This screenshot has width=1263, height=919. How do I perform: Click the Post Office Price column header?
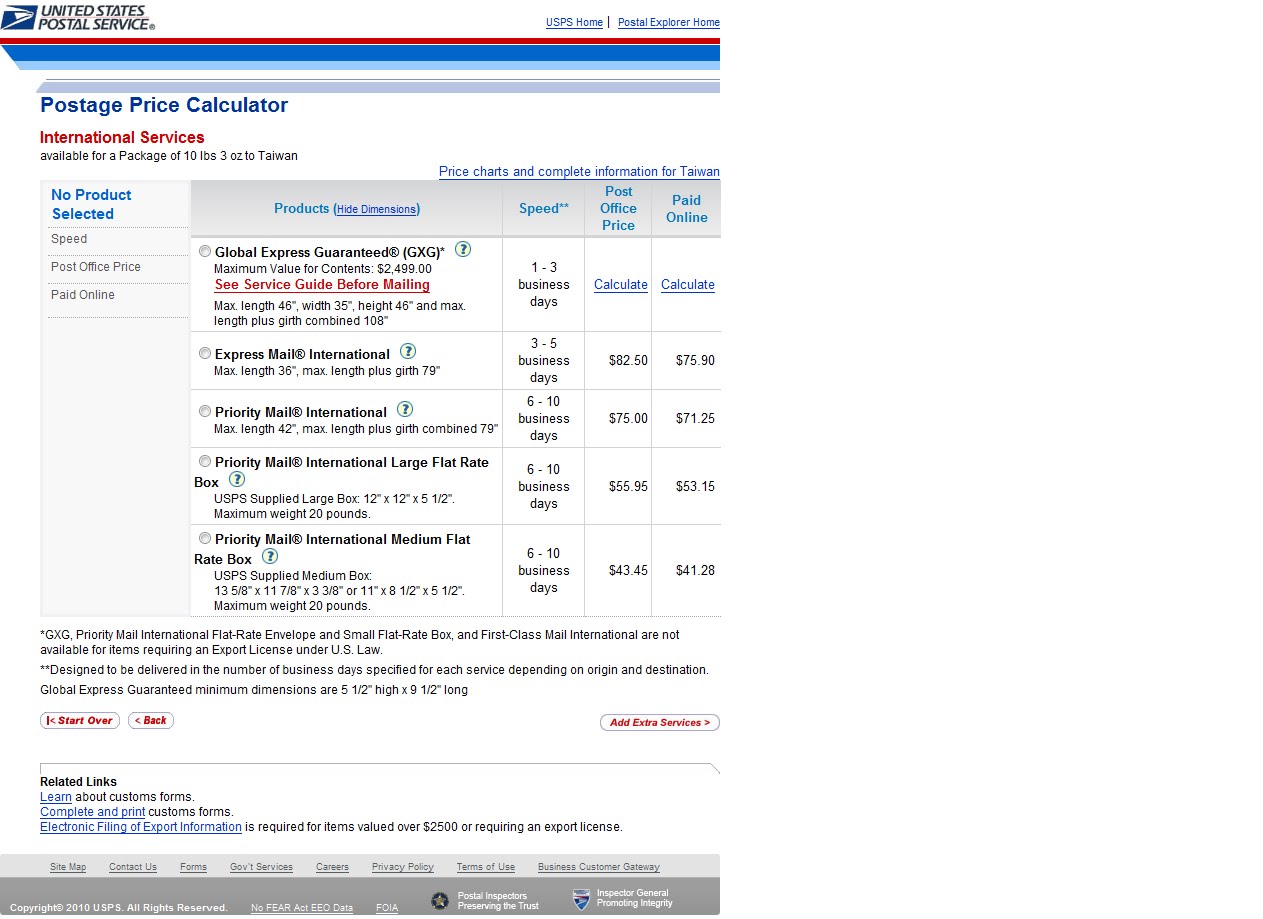618,208
